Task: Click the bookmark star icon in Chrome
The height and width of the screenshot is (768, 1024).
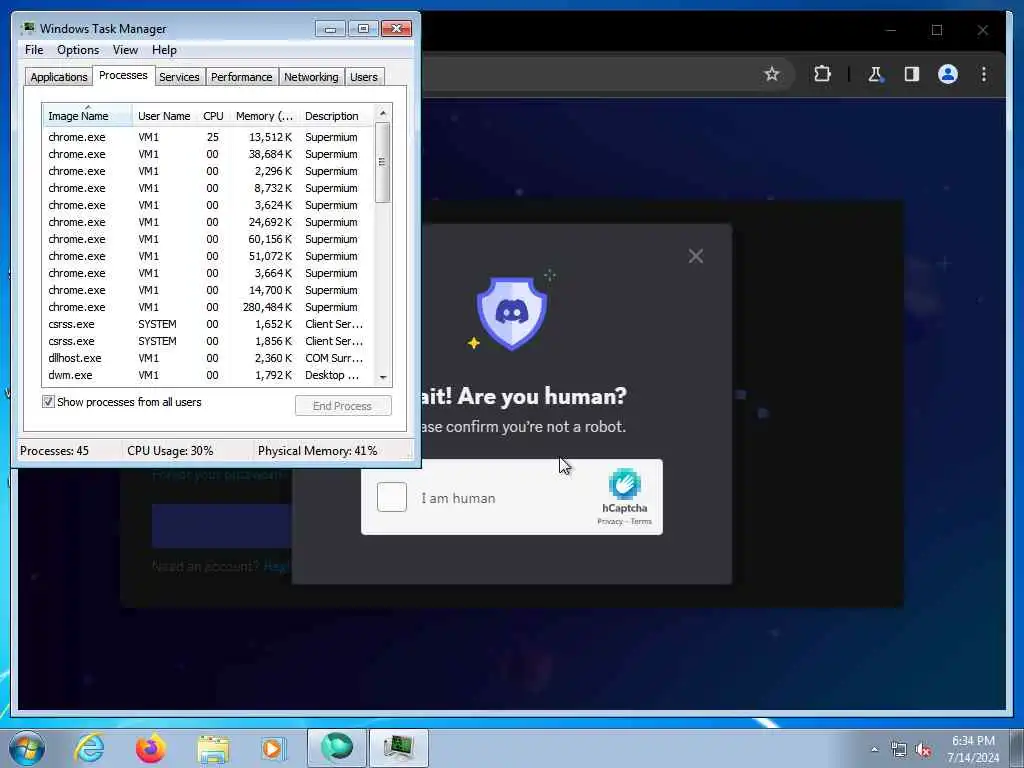Action: click(771, 74)
